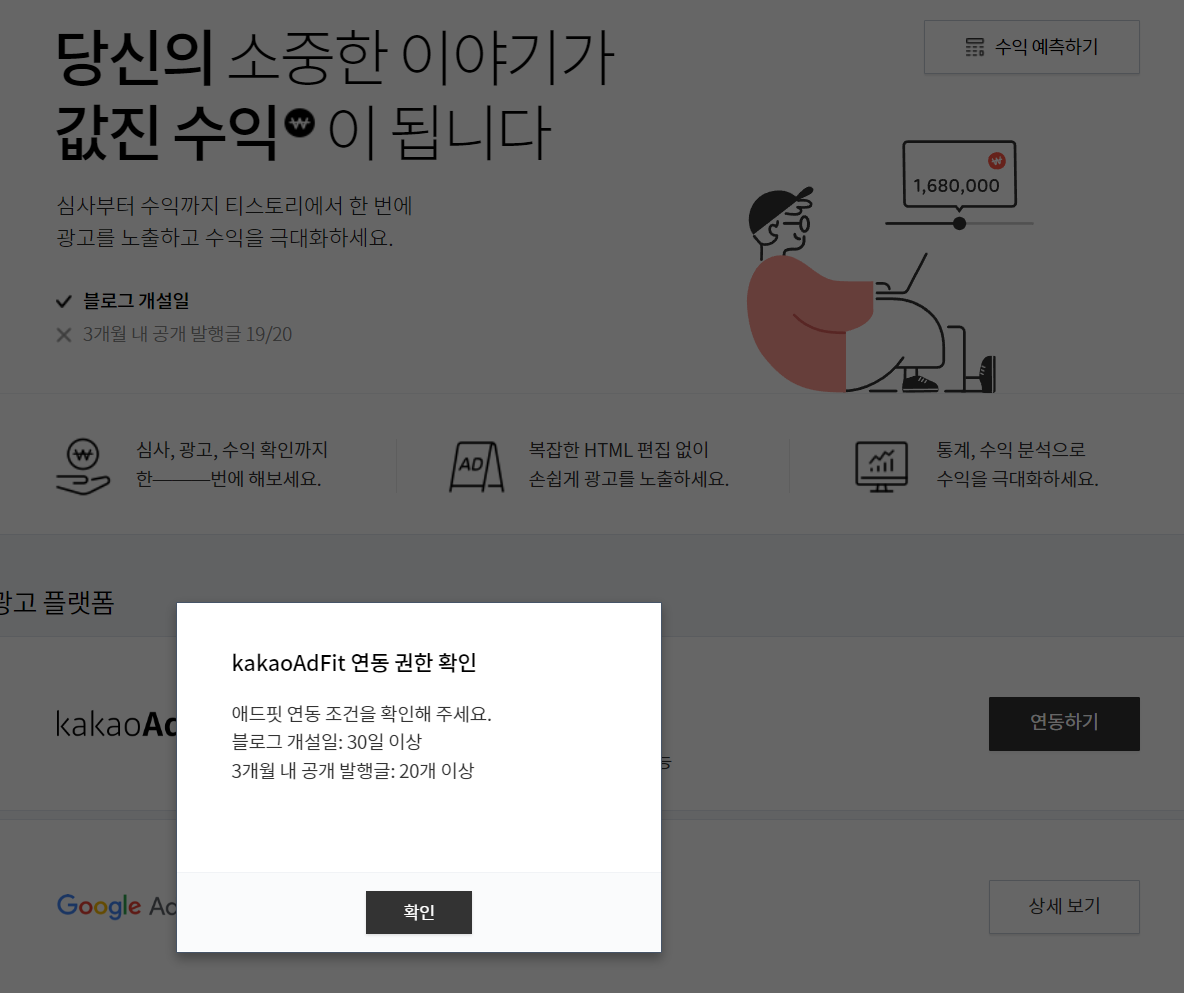Click the text 복잡한 HTML 편집 없이
This screenshot has height=993, width=1184.
tap(618, 450)
